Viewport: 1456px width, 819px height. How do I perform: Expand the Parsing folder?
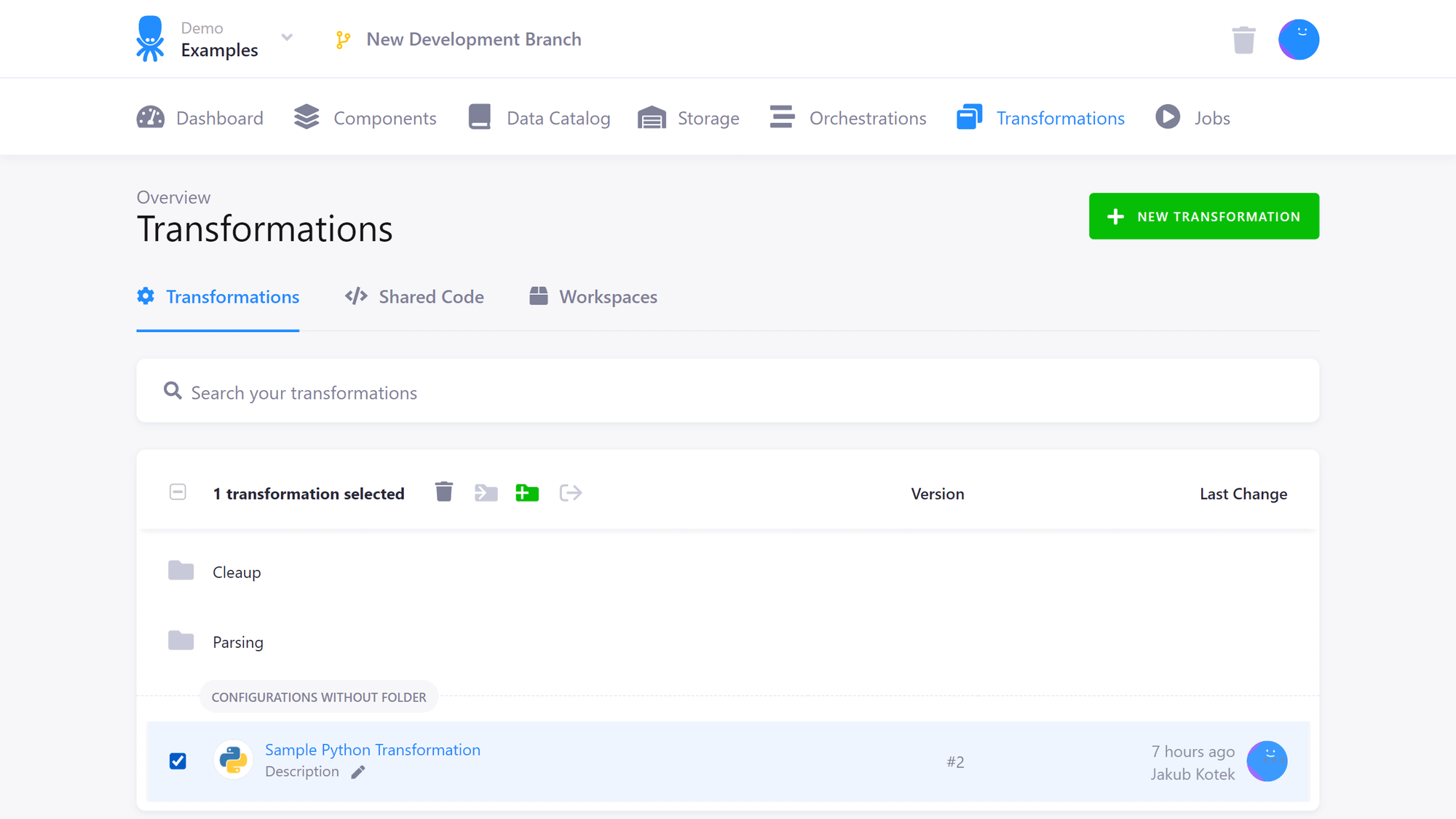click(237, 641)
